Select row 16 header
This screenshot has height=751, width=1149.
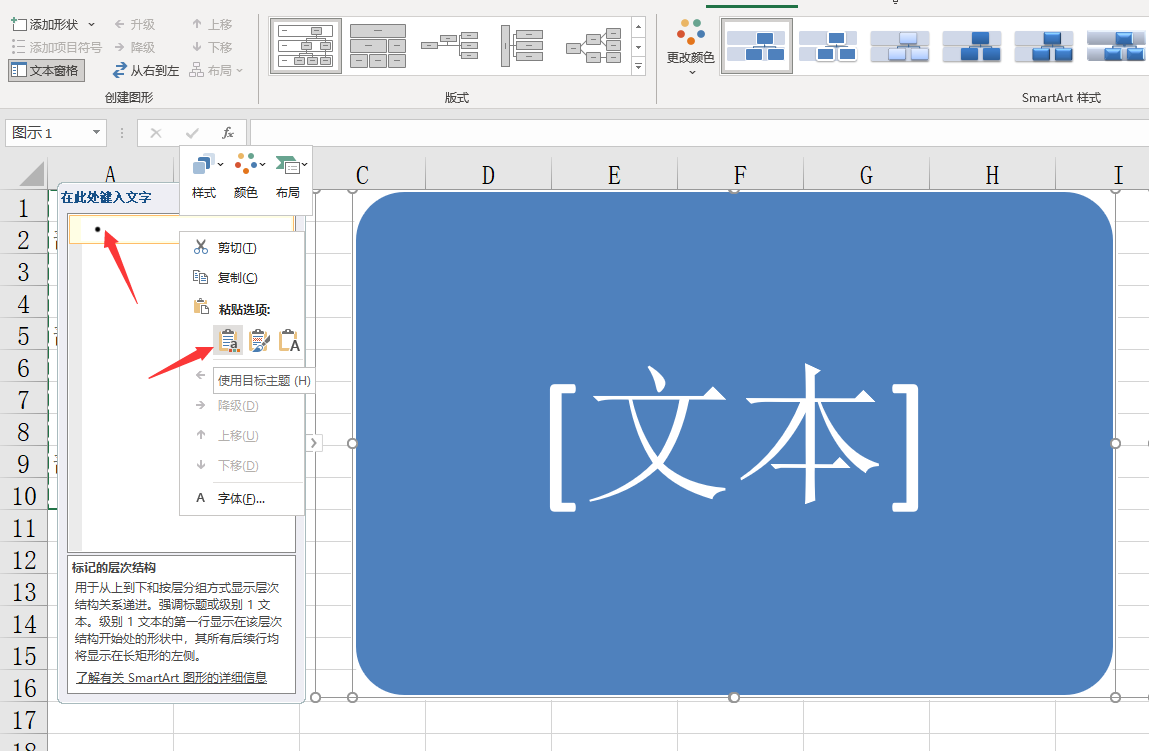[x=24, y=688]
